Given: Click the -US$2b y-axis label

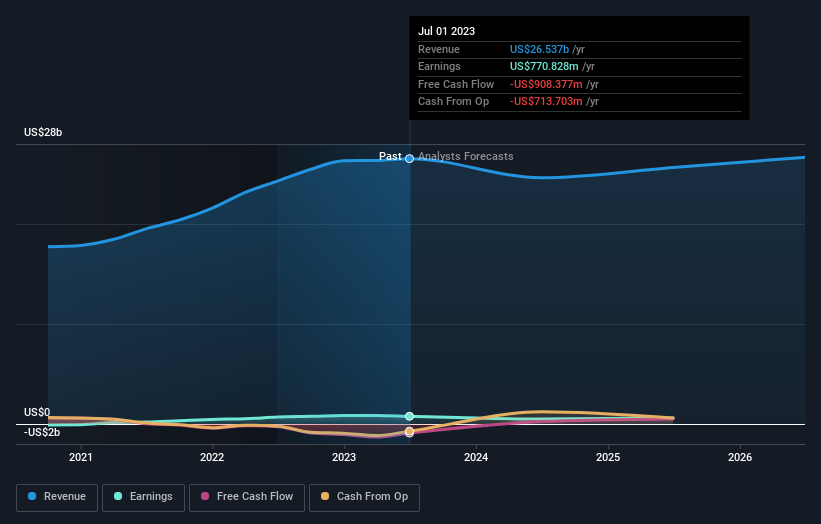Looking at the screenshot, I should [x=42, y=432].
